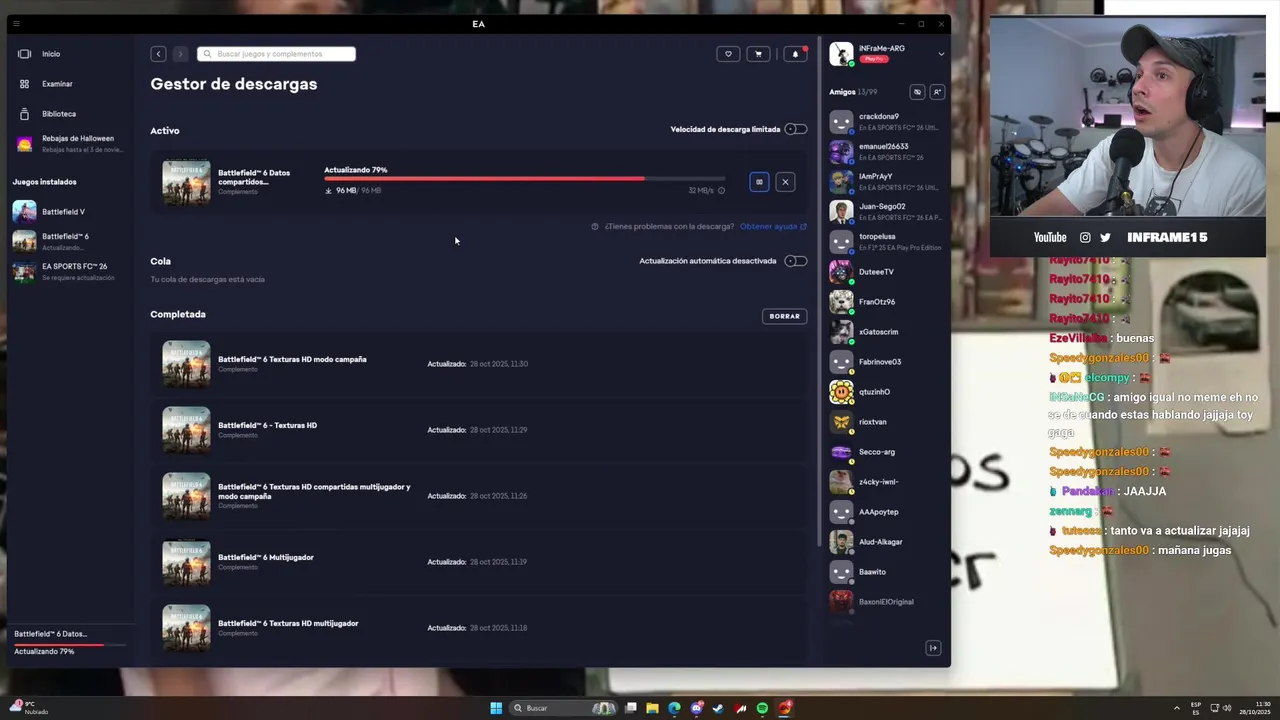The height and width of the screenshot is (720, 1280).
Task: Open the hamburger menu in EA app
Action: click(x=16, y=24)
